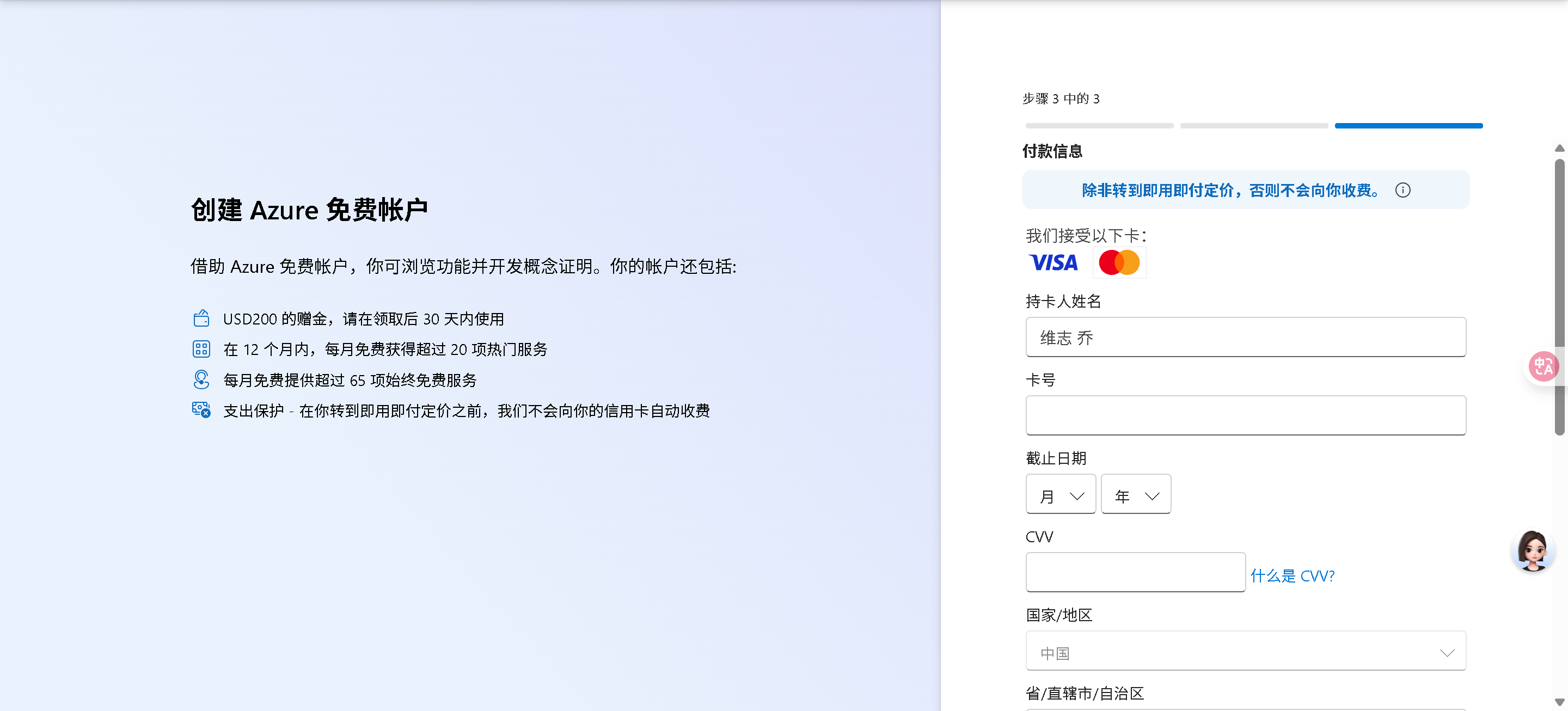Click the USD200 credit wallet icon
1568x711 pixels.
pyautogui.click(x=201, y=318)
